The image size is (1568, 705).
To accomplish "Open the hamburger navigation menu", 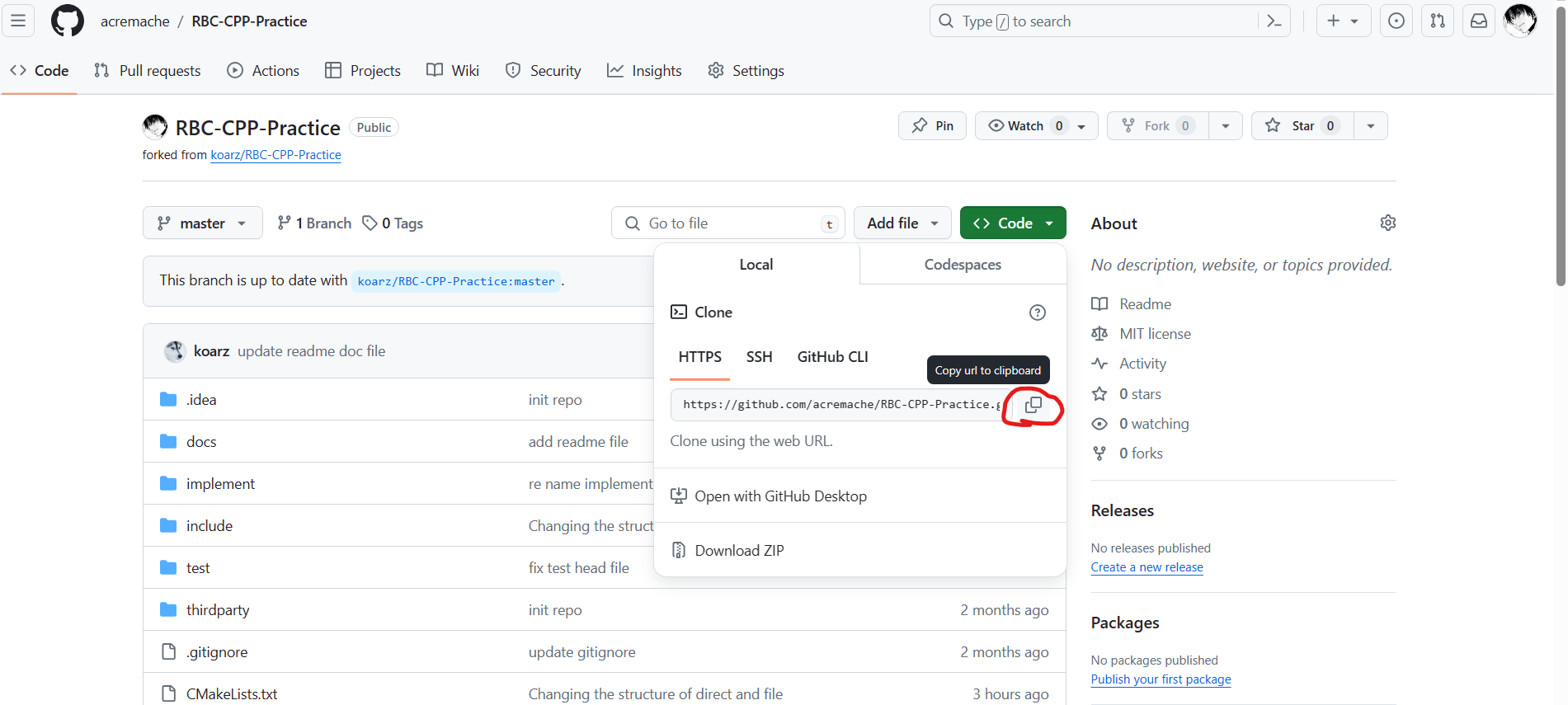I will [18, 21].
